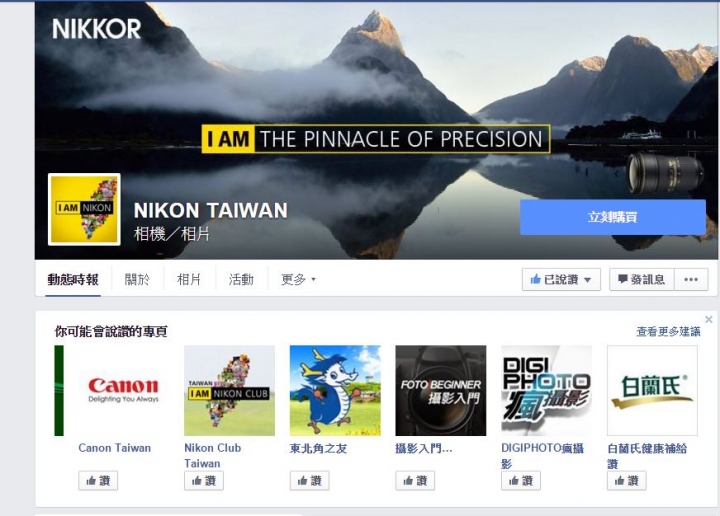This screenshot has height=516, width=720.
Task: Like the 攝影入門 page
Action: [415, 481]
